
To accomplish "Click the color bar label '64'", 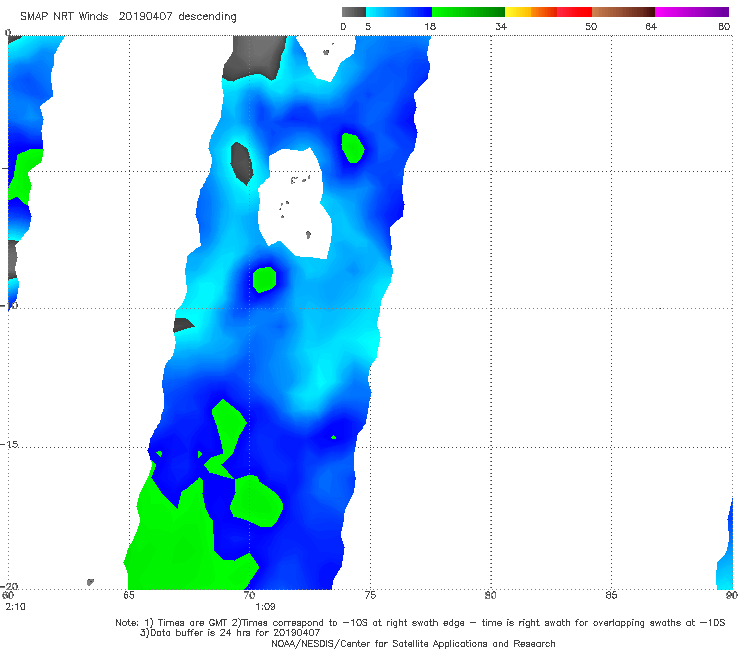I will point(651,27).
